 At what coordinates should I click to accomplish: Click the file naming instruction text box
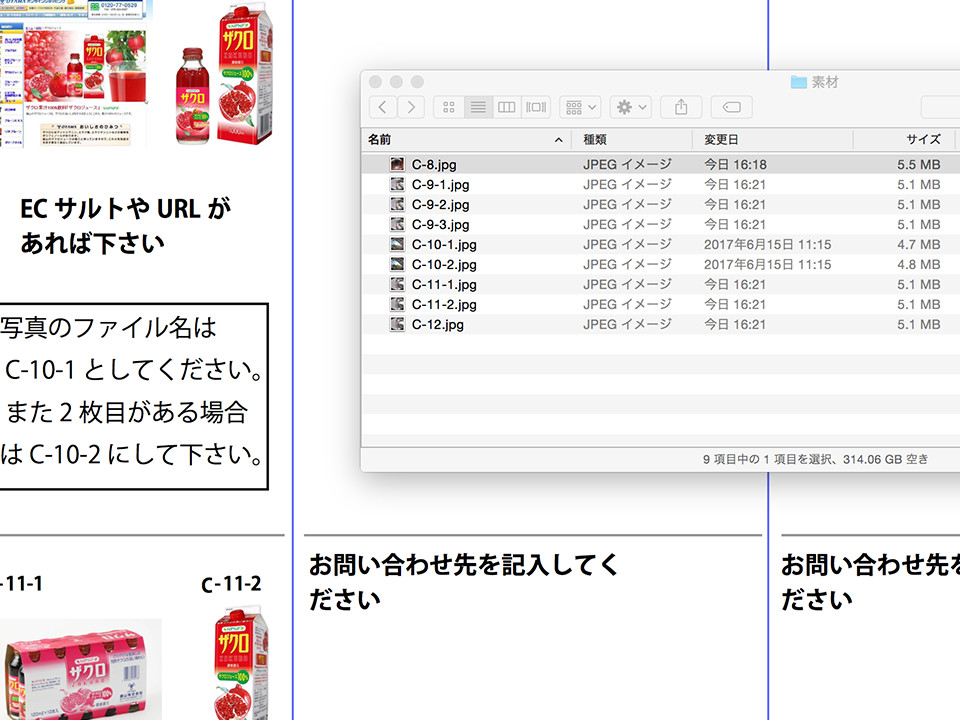point(133,396)
